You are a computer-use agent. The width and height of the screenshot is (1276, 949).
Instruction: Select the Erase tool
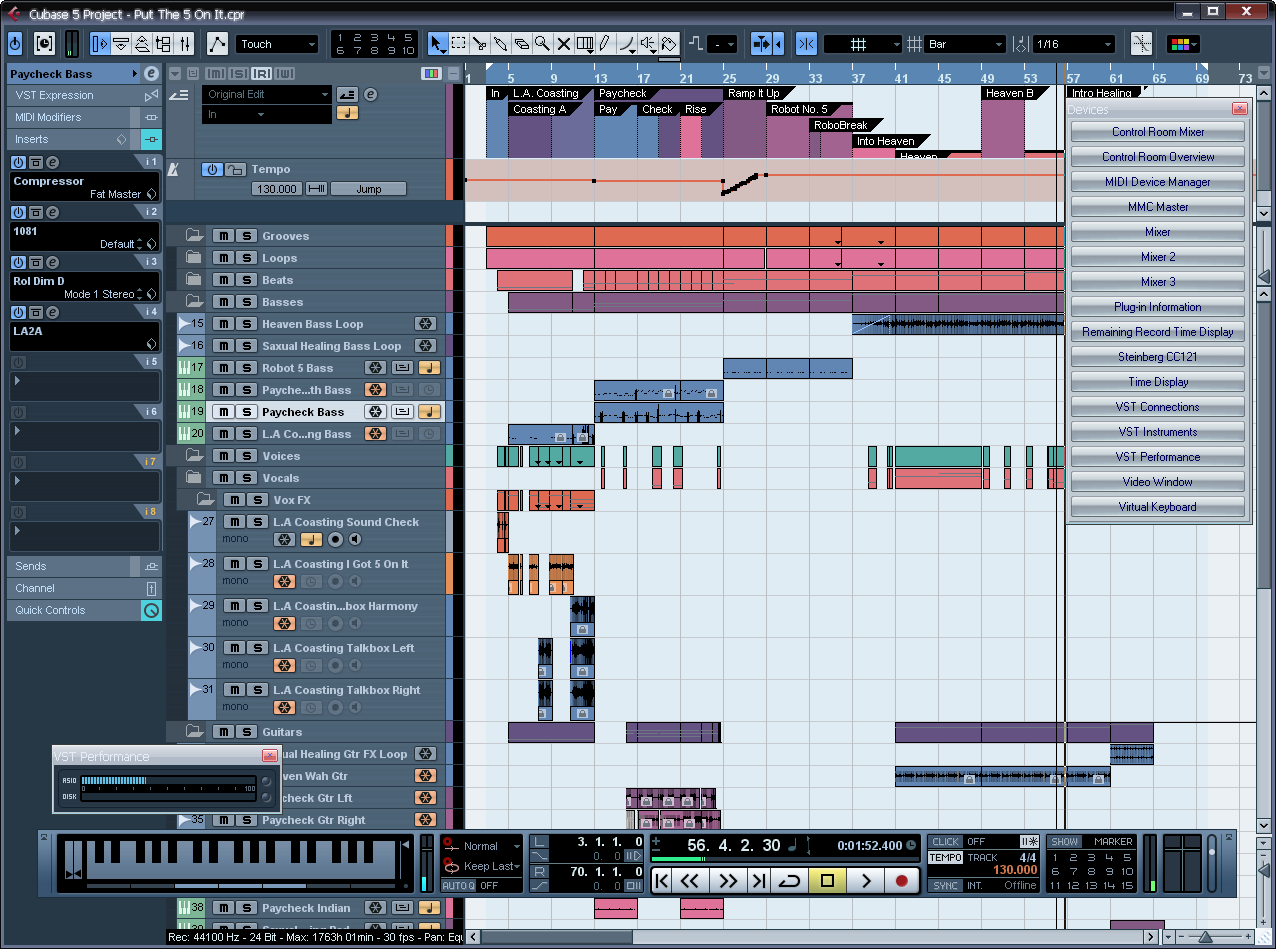(x=522, y=44)
